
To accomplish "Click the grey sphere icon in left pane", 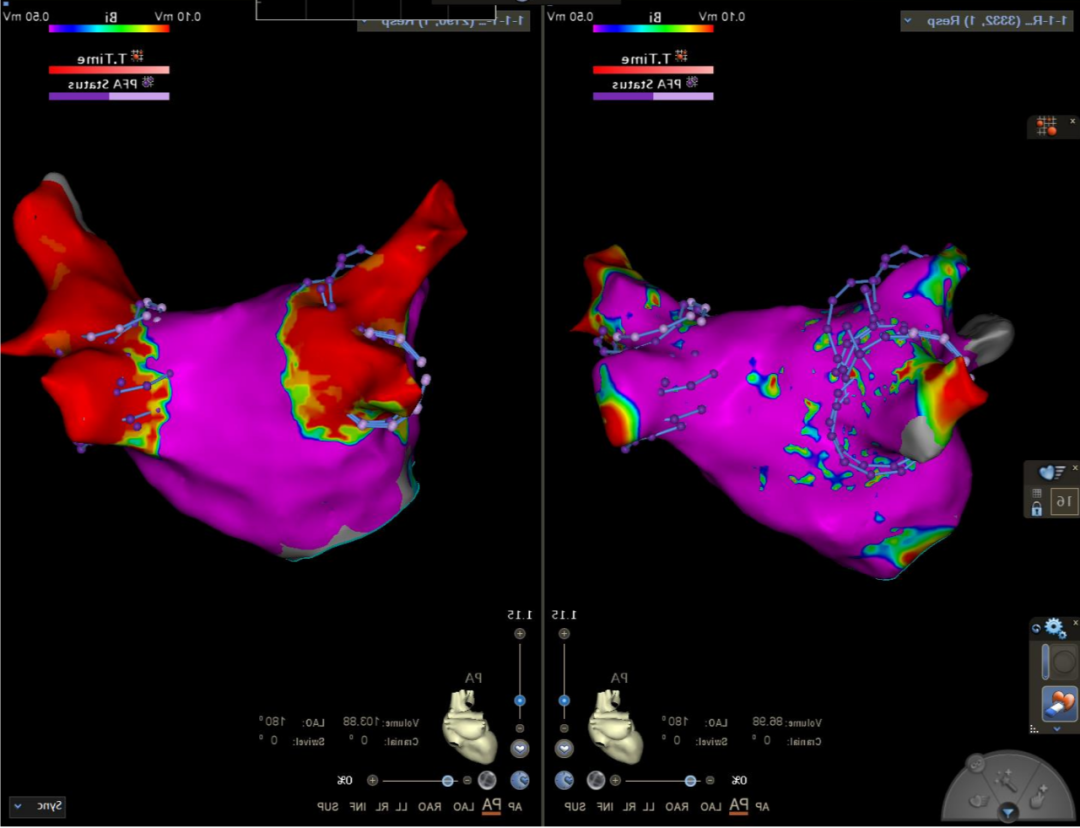I will [487, 780].
